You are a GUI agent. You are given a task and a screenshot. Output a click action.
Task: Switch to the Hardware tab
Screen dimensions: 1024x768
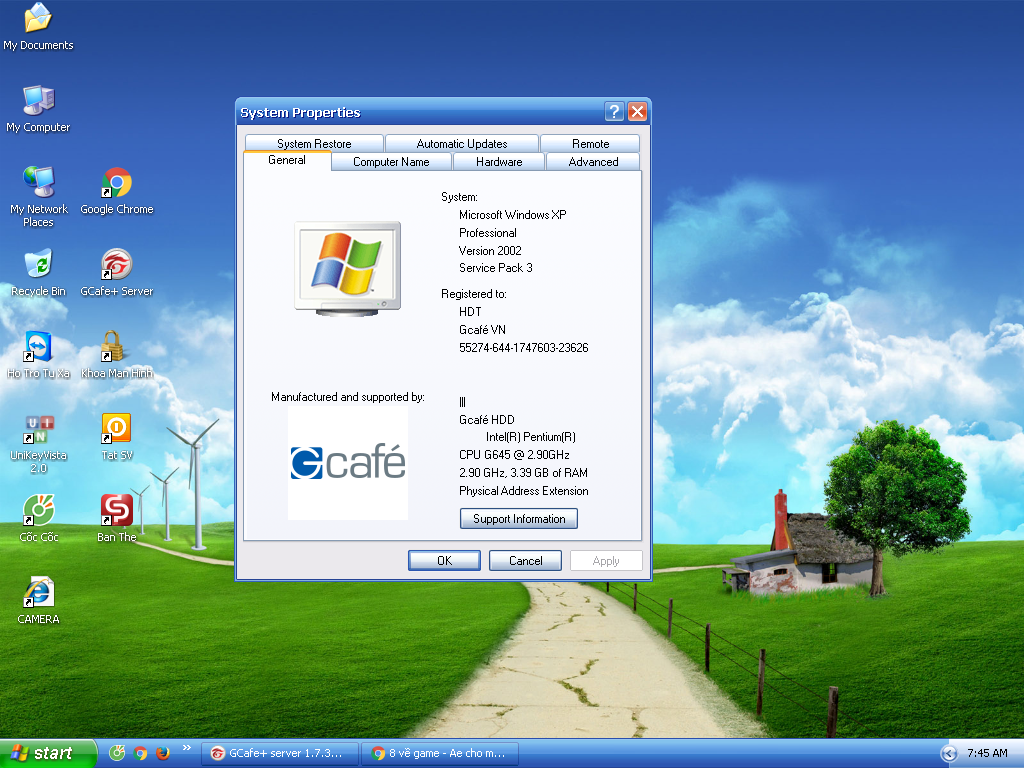pos(499,161)
